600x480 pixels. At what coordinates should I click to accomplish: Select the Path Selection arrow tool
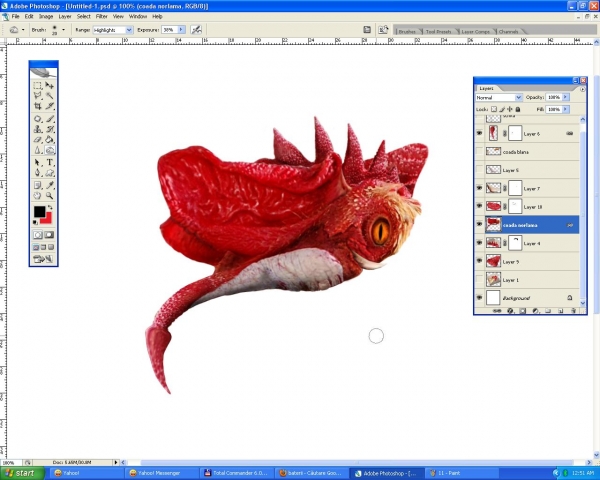pos(38,162)
